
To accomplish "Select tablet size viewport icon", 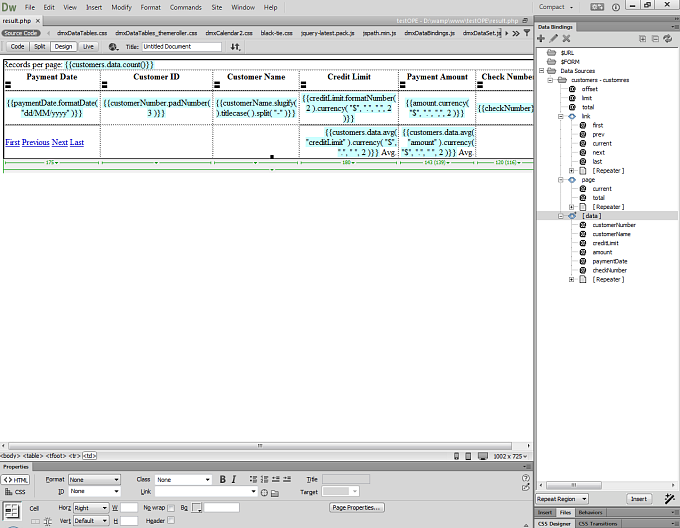I will tap(468, 456).
